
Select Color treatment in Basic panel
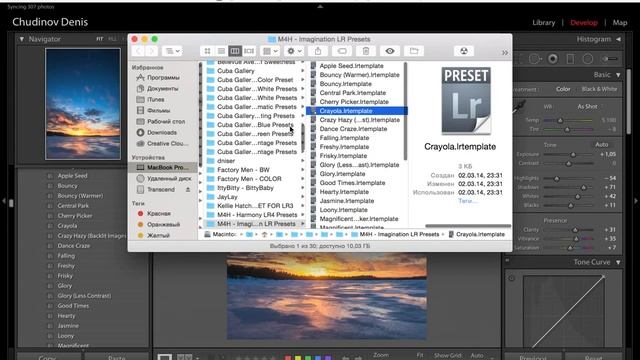(563, 89)
